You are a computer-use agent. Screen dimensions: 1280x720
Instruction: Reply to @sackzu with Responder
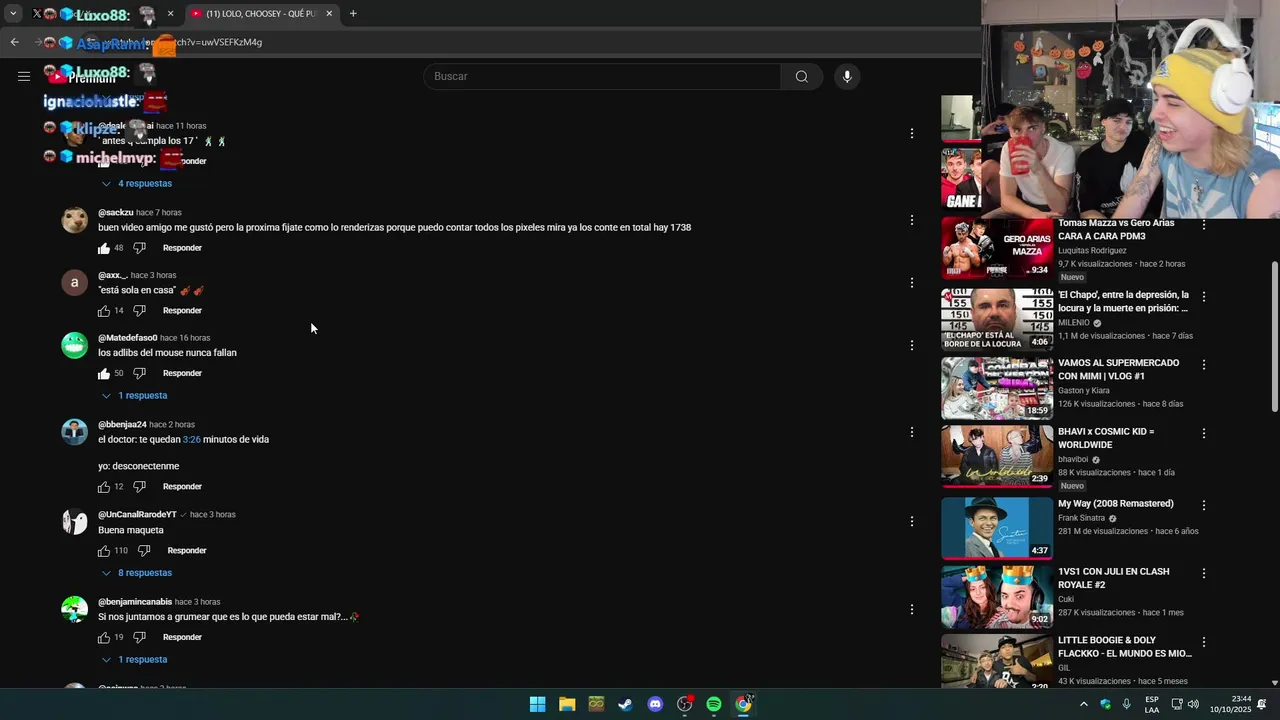click(182, 248)
